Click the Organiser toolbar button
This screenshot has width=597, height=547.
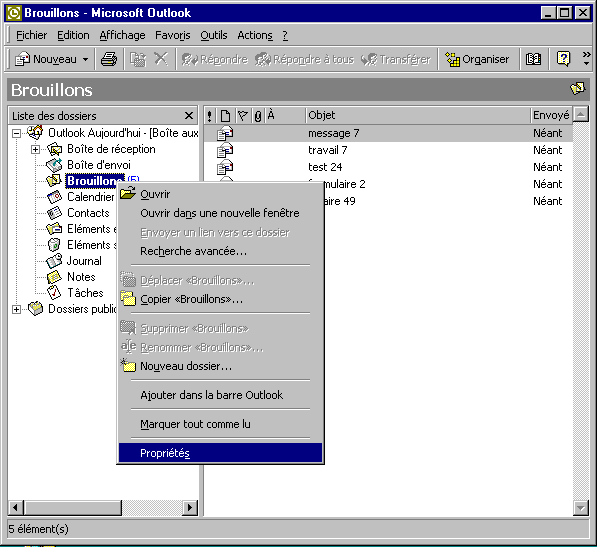click(477, 59)
